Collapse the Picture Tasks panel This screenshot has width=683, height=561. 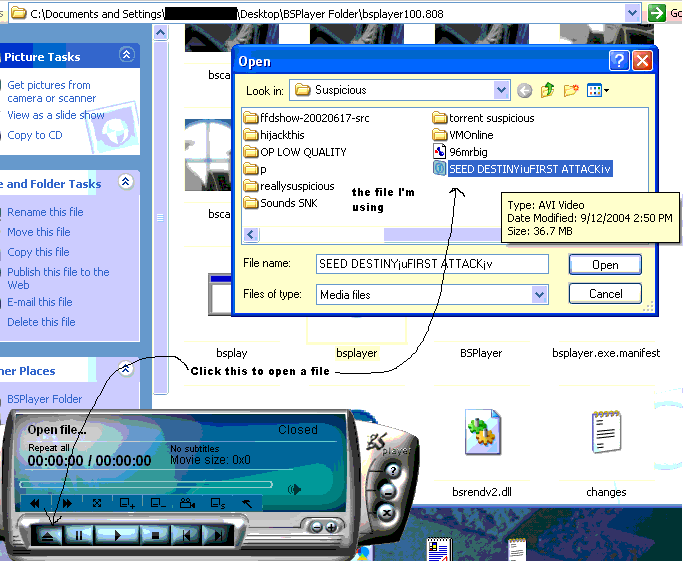pyautogui.click(x=126, y=55)
